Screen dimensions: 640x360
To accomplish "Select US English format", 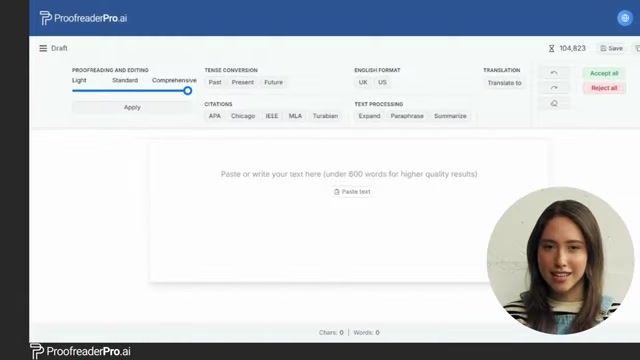I will pyautogui.click(x=382, y=82).
